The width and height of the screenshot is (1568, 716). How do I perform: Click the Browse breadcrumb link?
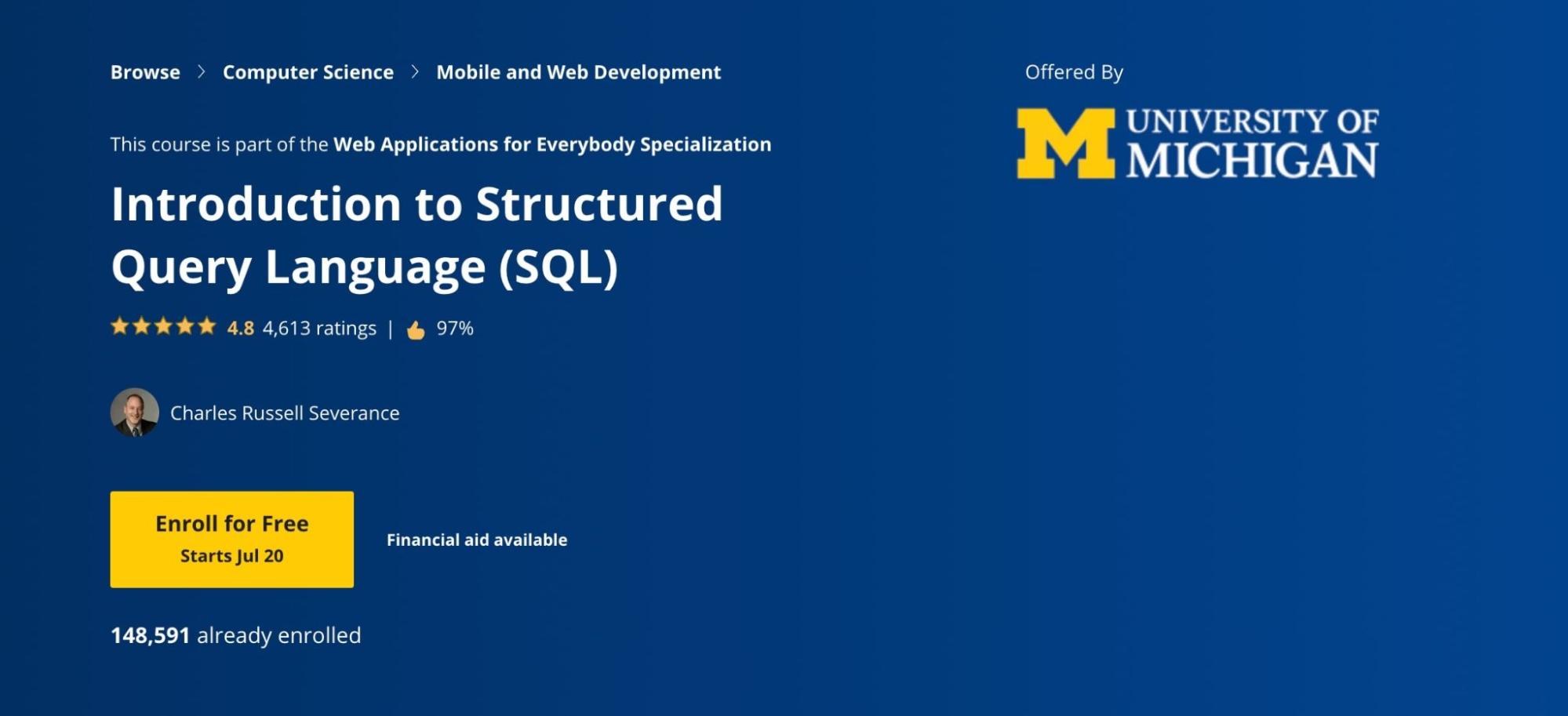pyautogui.click(x=145, y=72)
